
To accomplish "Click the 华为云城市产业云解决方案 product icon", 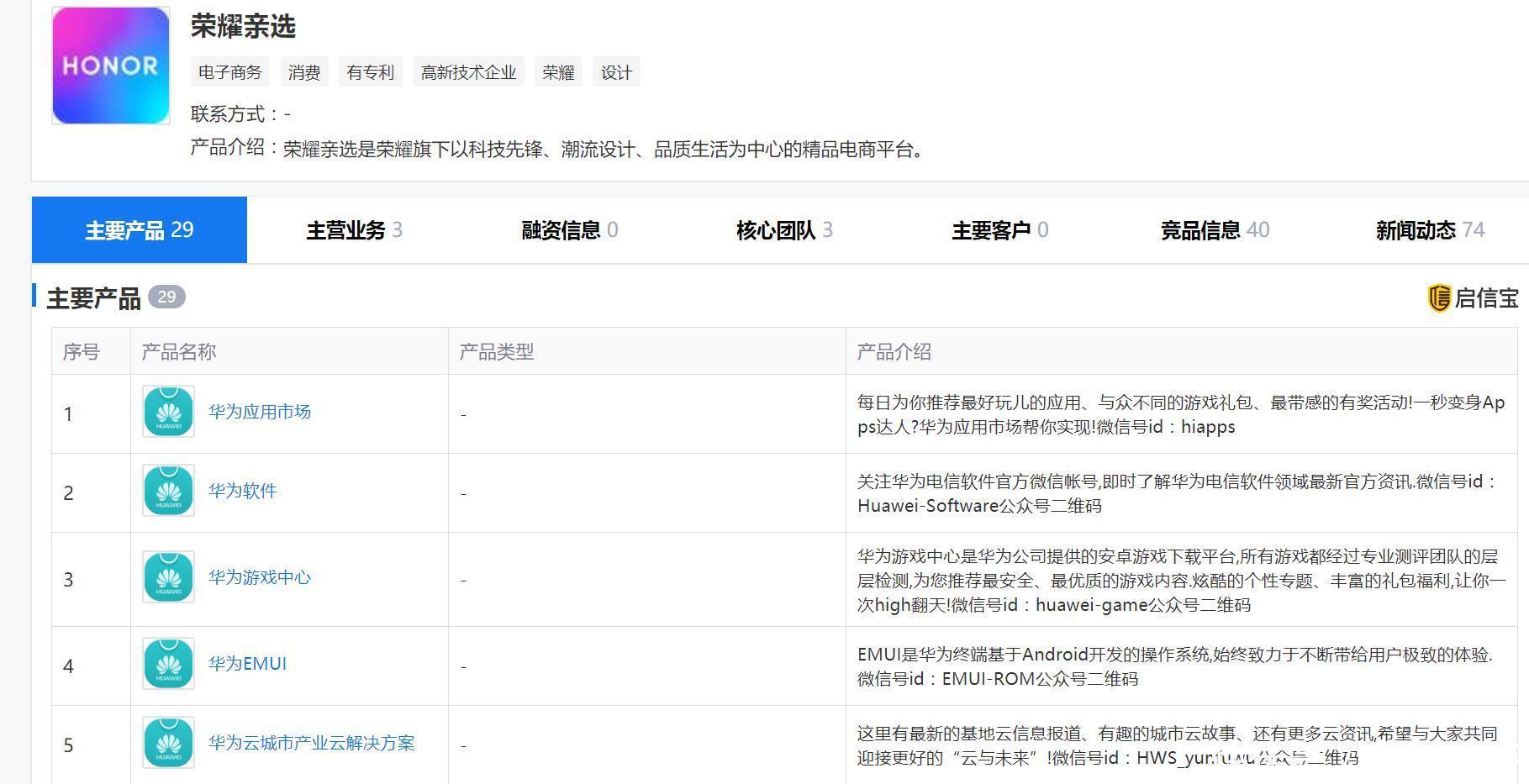I will 168,743.
